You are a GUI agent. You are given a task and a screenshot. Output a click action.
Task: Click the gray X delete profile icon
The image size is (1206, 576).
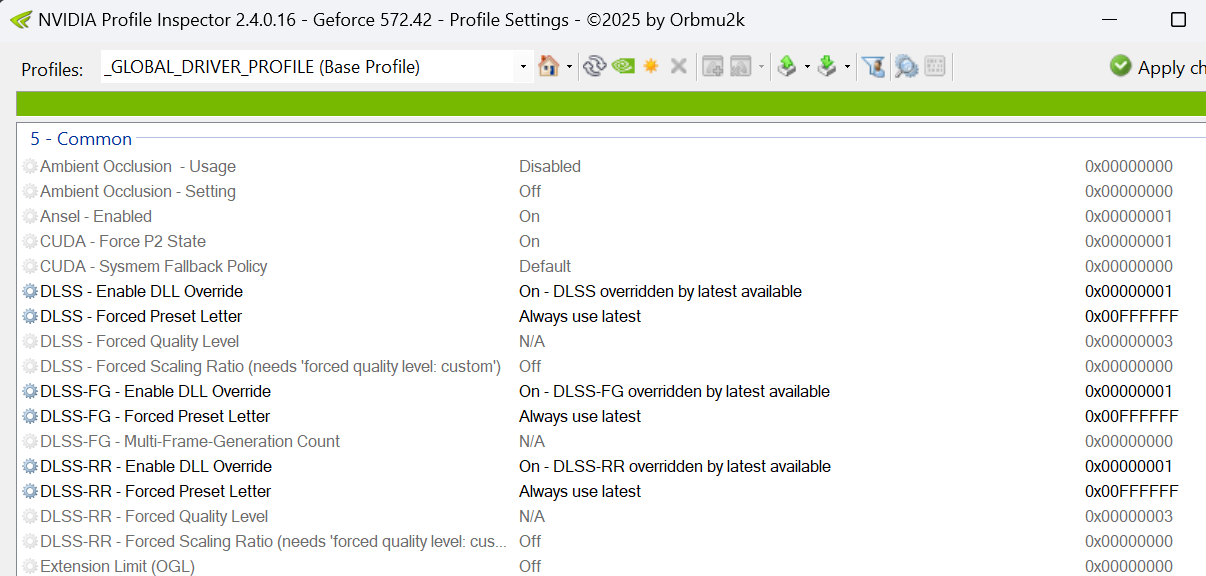(x=679, y=66)
